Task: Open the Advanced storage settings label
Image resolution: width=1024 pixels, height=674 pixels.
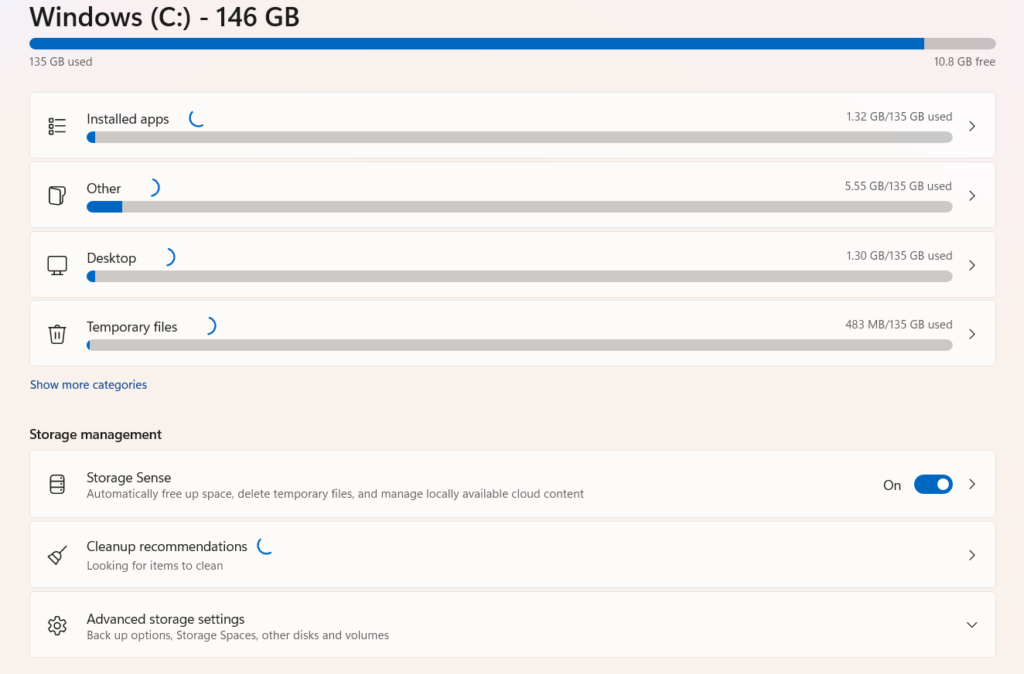Action: [165, 618]
